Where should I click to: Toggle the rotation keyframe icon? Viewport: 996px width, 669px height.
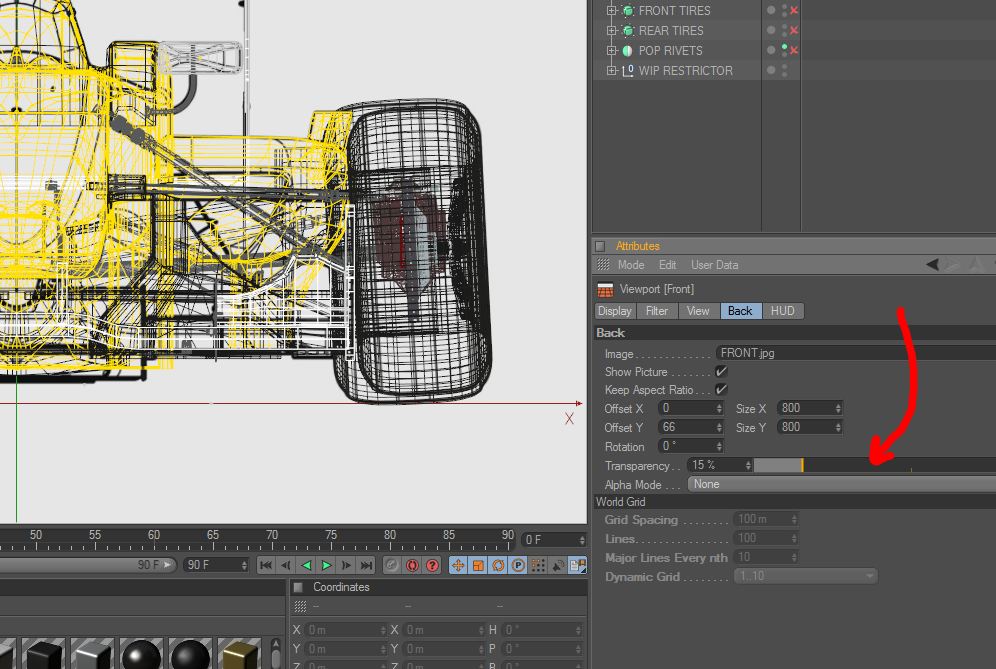pyautogui.click(x=498, y=565)
